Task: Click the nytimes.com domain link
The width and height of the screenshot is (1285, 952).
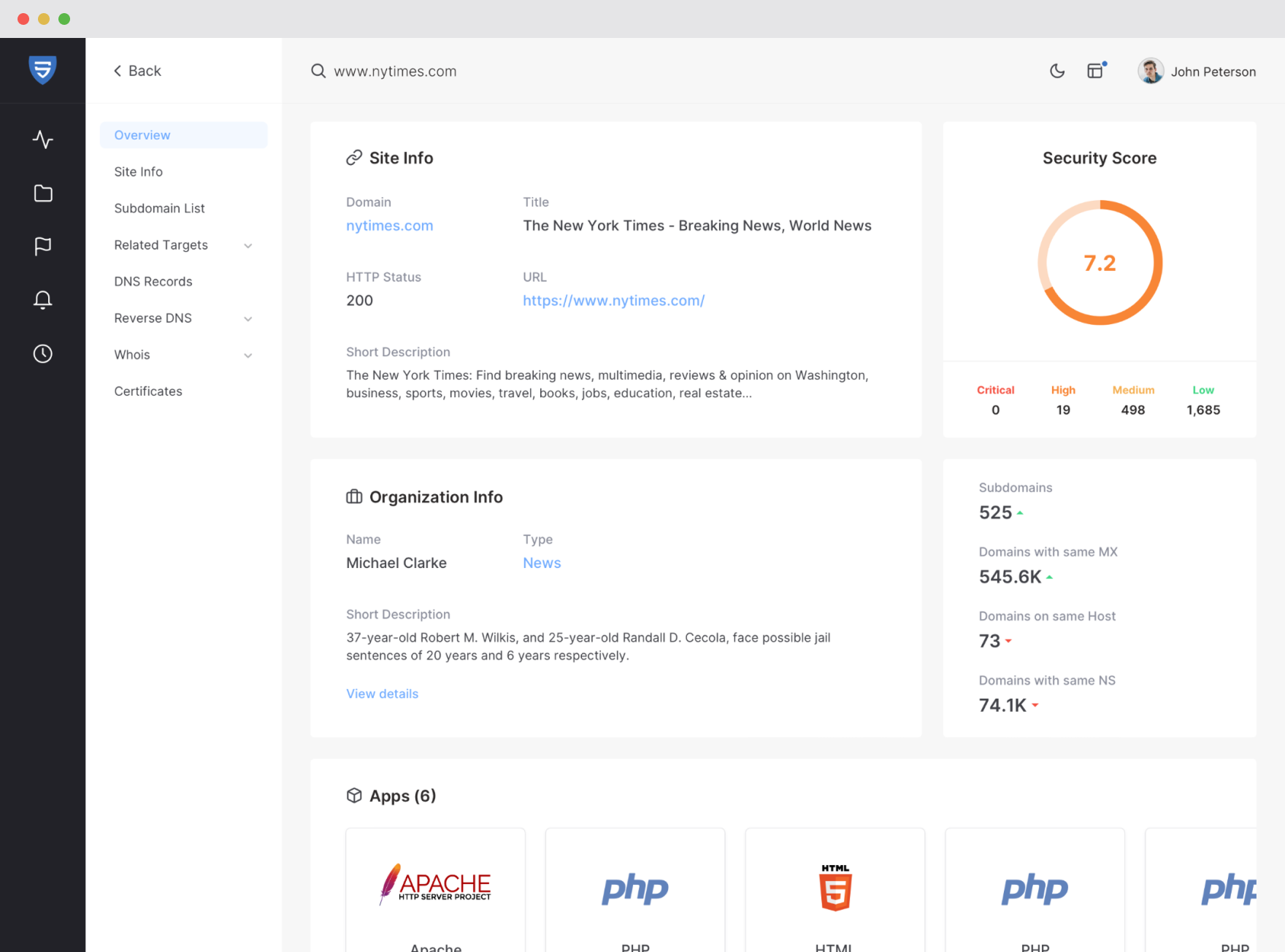Action: (x=390, y=226)
